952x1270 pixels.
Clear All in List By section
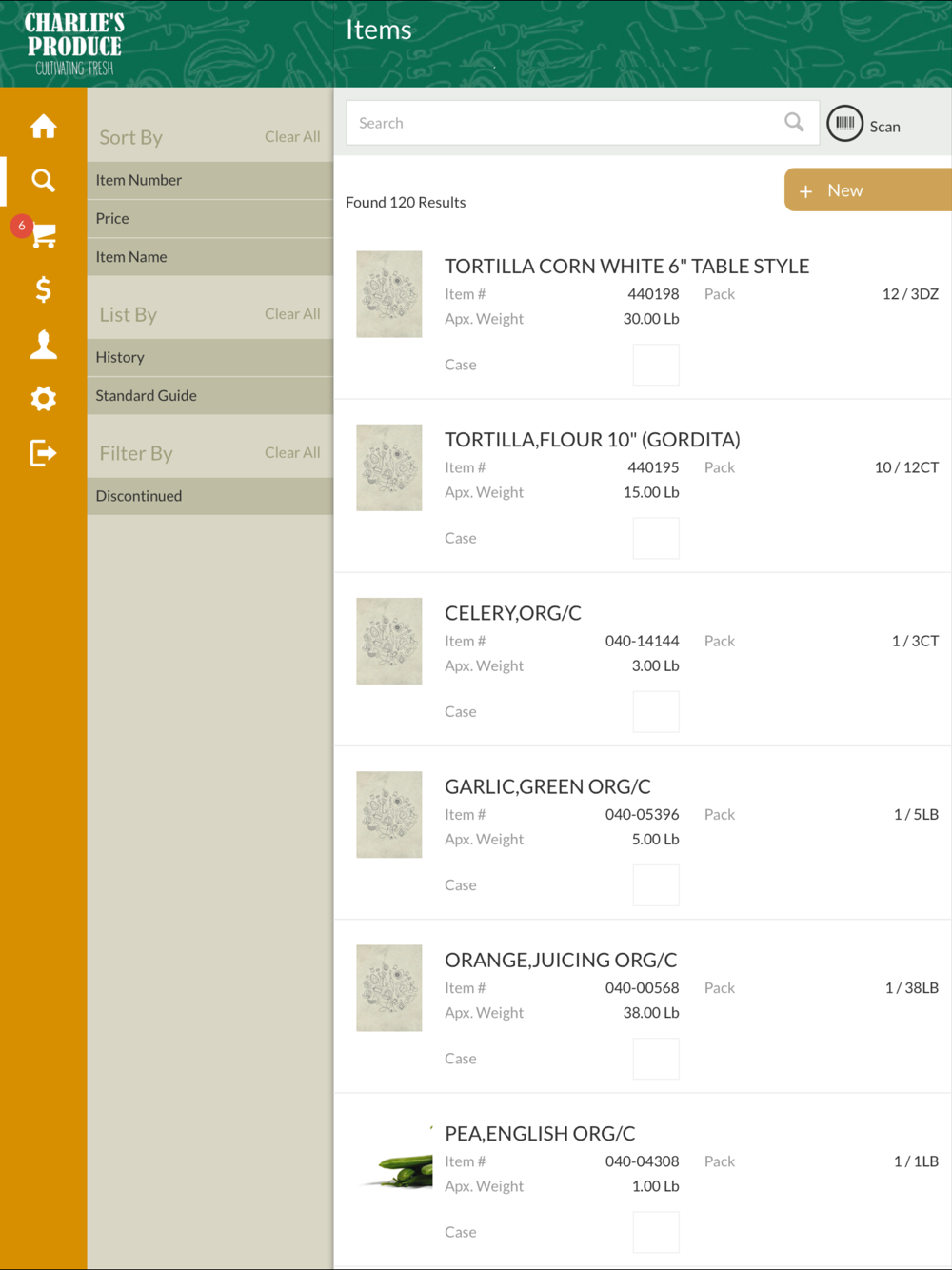292,313
